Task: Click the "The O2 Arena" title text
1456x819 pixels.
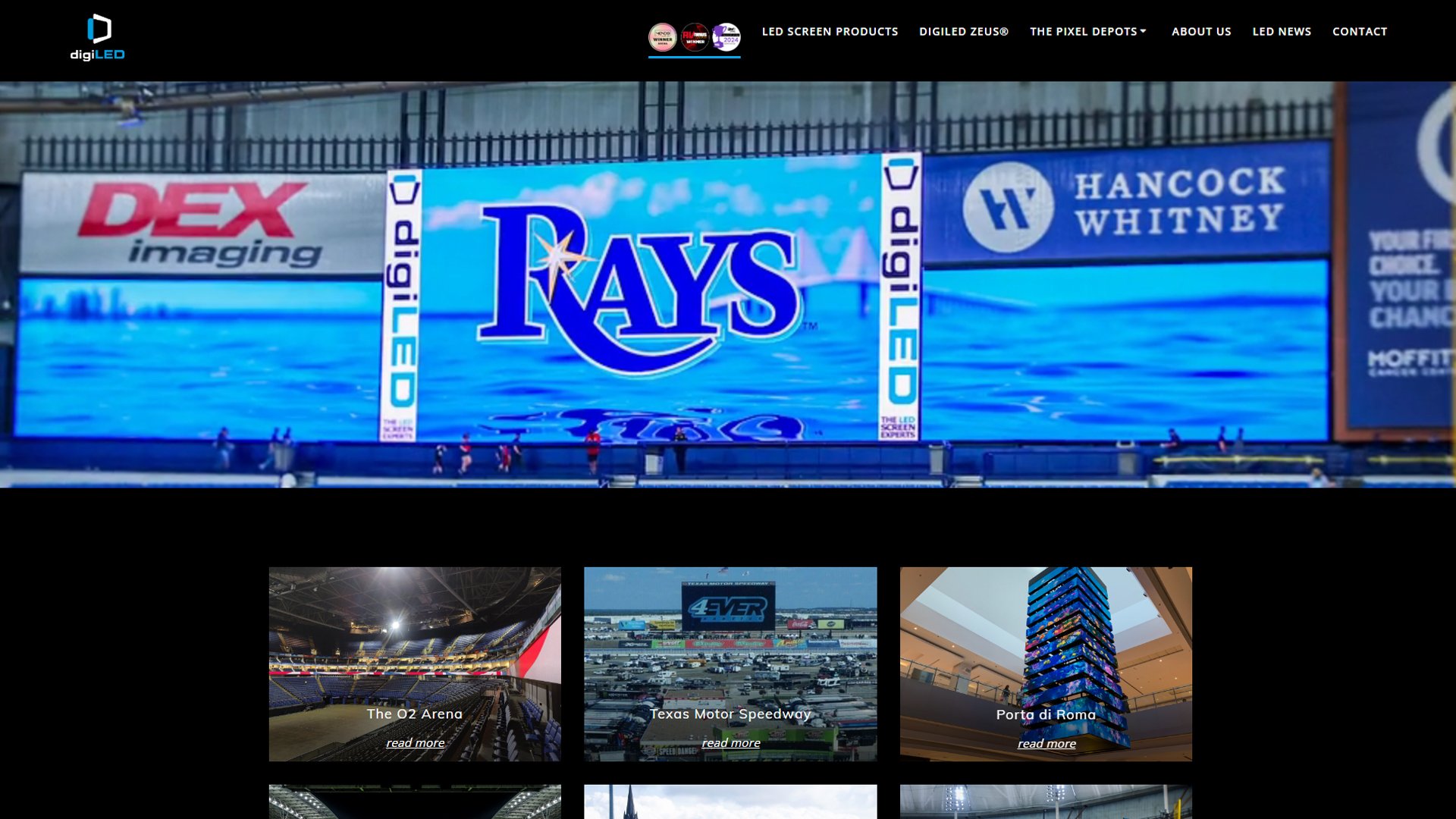Action: point(415,714)
